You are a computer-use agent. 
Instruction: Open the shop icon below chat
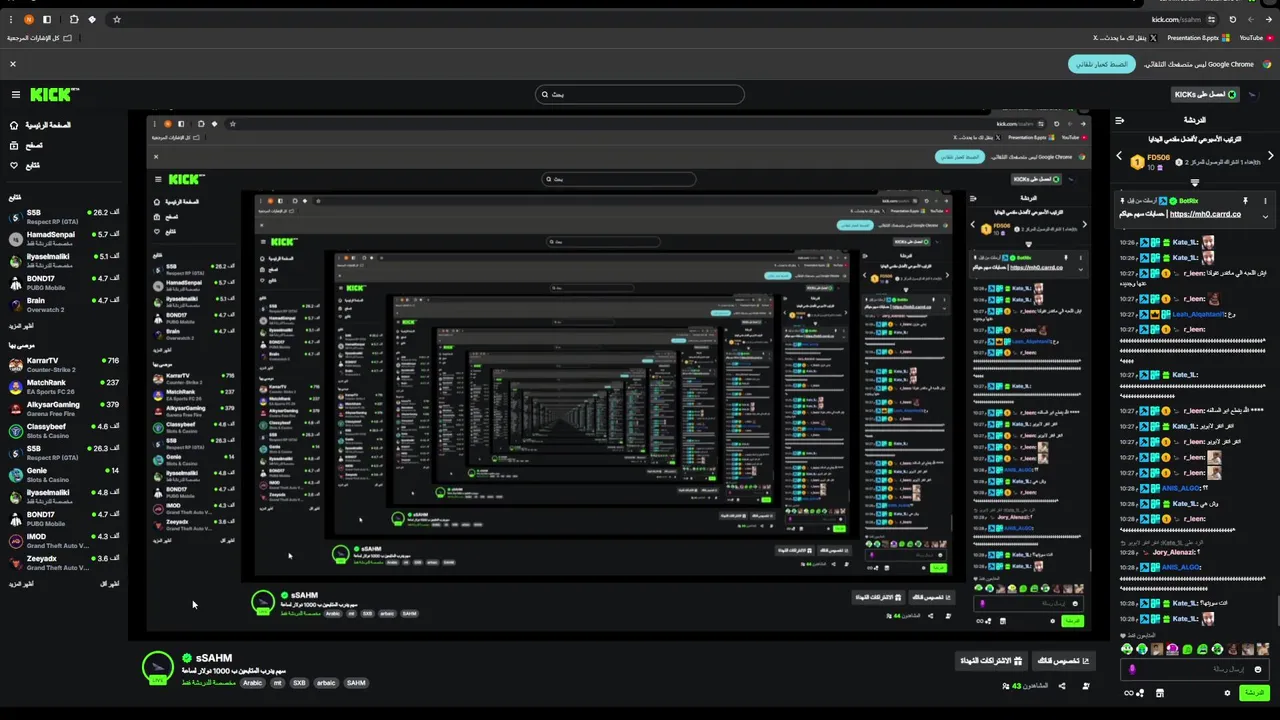(x=1160, y=693)
